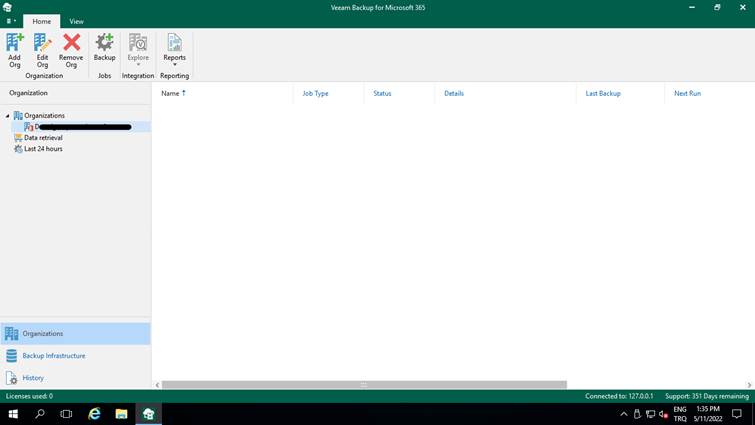755x425 pixels.
Task: Sort by the Last Backup column
Action: [603, 93]
